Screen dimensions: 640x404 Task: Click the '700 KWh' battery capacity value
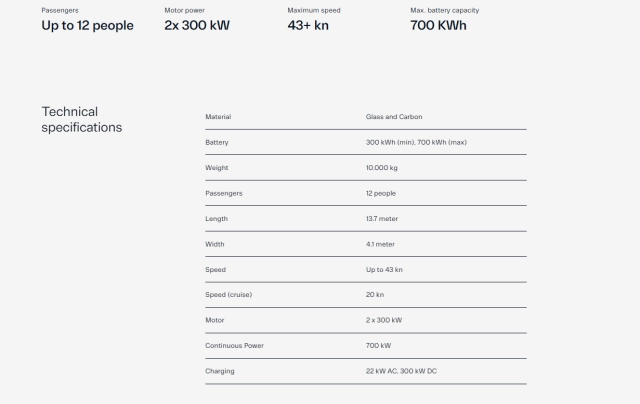[x=438, y=25]
